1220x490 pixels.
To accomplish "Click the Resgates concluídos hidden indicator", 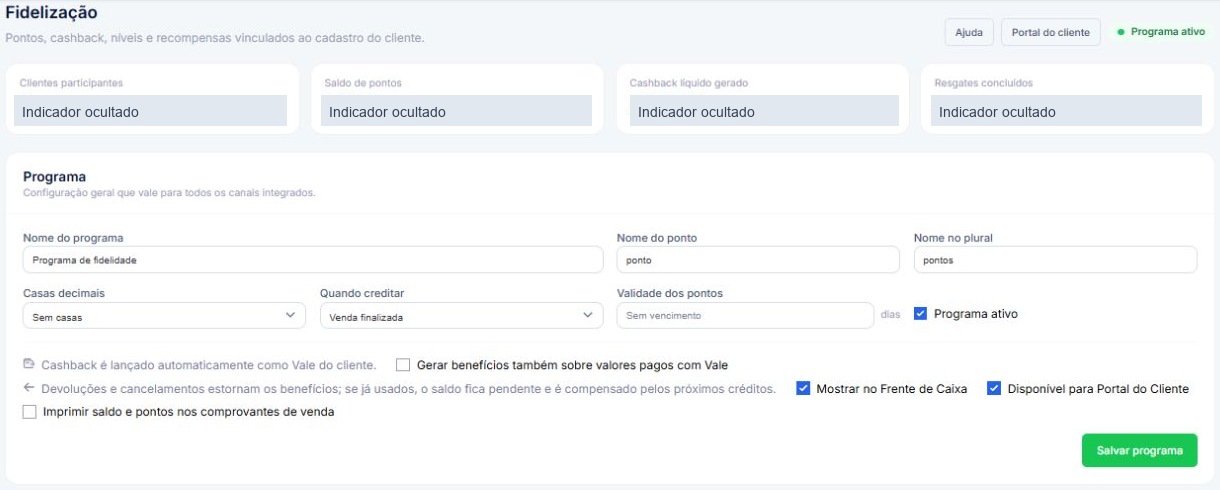I will (1066, 111).
